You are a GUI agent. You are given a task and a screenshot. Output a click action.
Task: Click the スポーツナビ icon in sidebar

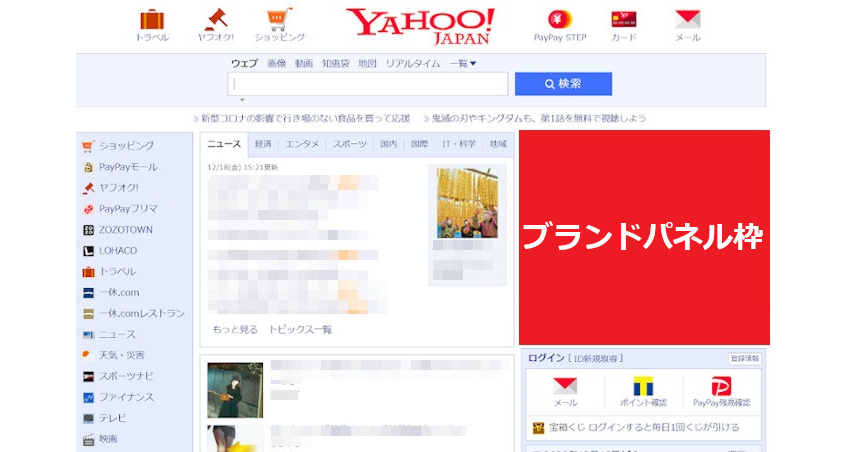click(88, 377)
